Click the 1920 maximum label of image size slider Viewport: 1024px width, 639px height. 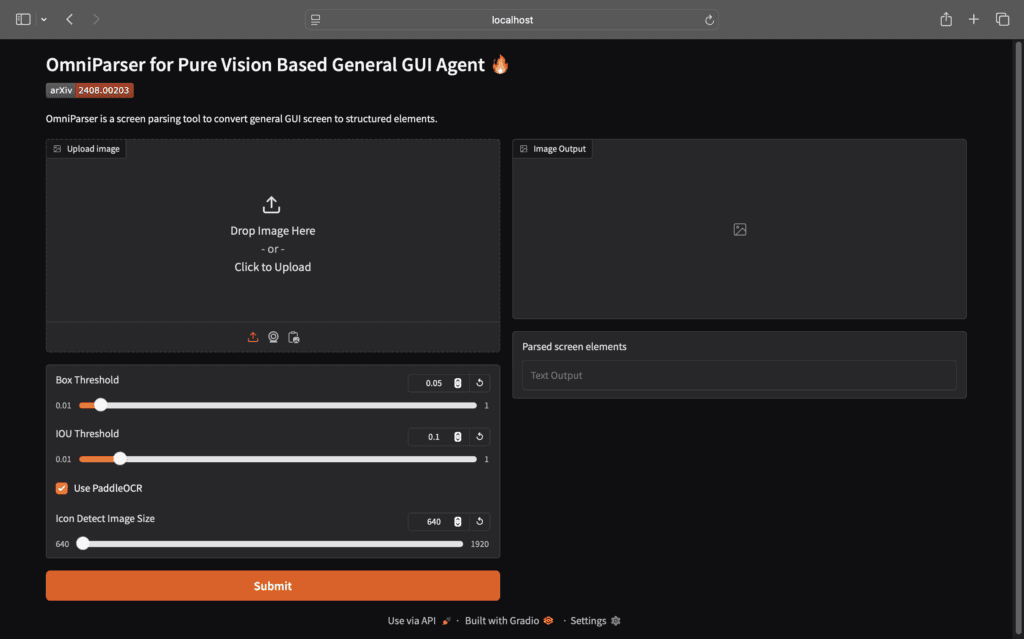coord(479,544)
